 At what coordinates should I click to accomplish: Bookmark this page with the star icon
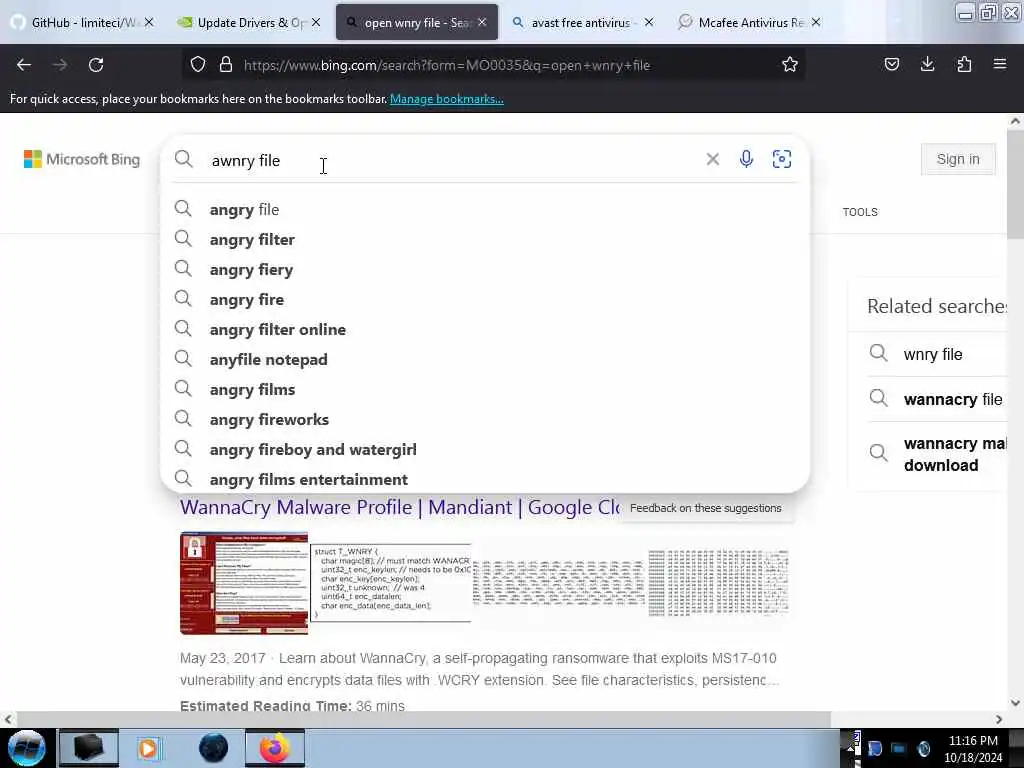pyautogui.click(x=790, y=65)
